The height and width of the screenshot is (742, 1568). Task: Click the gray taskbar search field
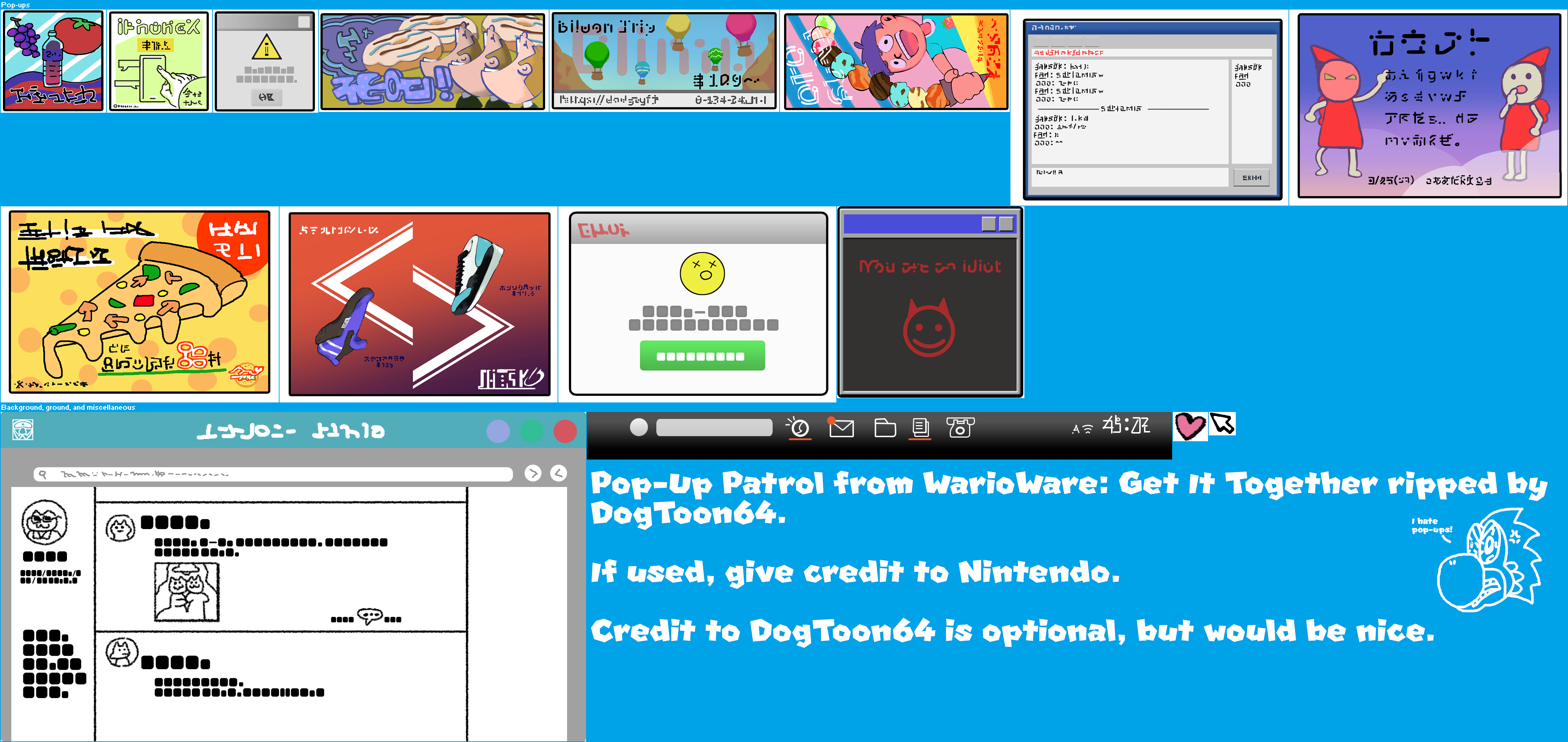point(714,427)
